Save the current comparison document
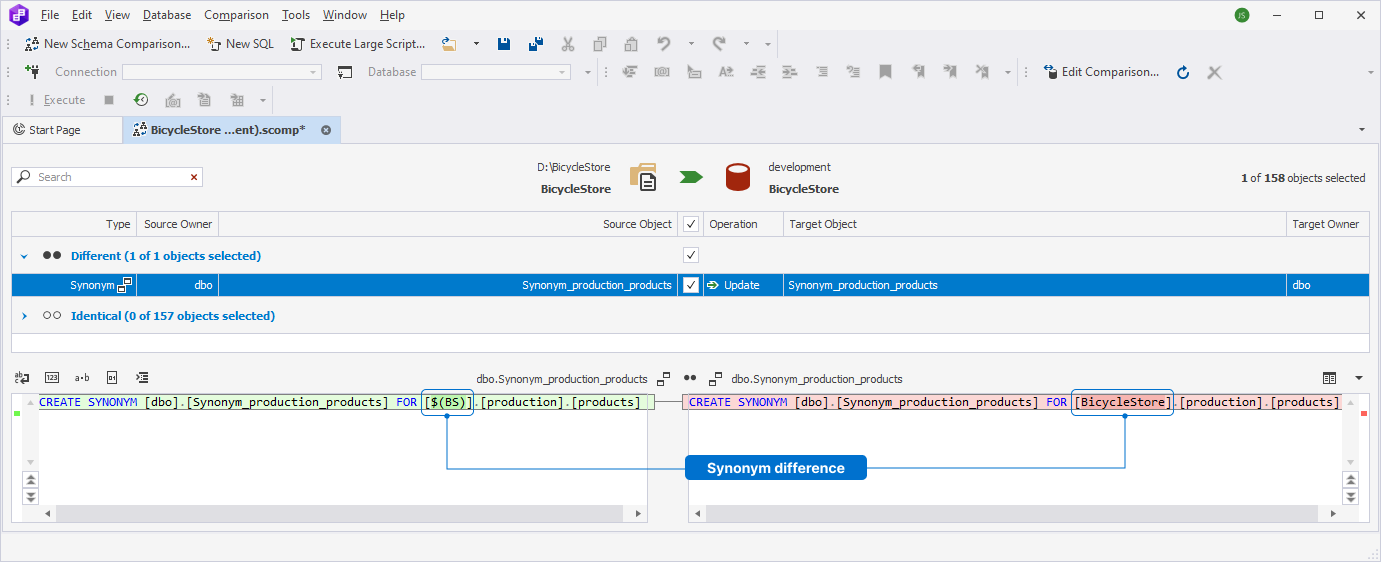Screen dimensions: 1381x562 (505, 44)
